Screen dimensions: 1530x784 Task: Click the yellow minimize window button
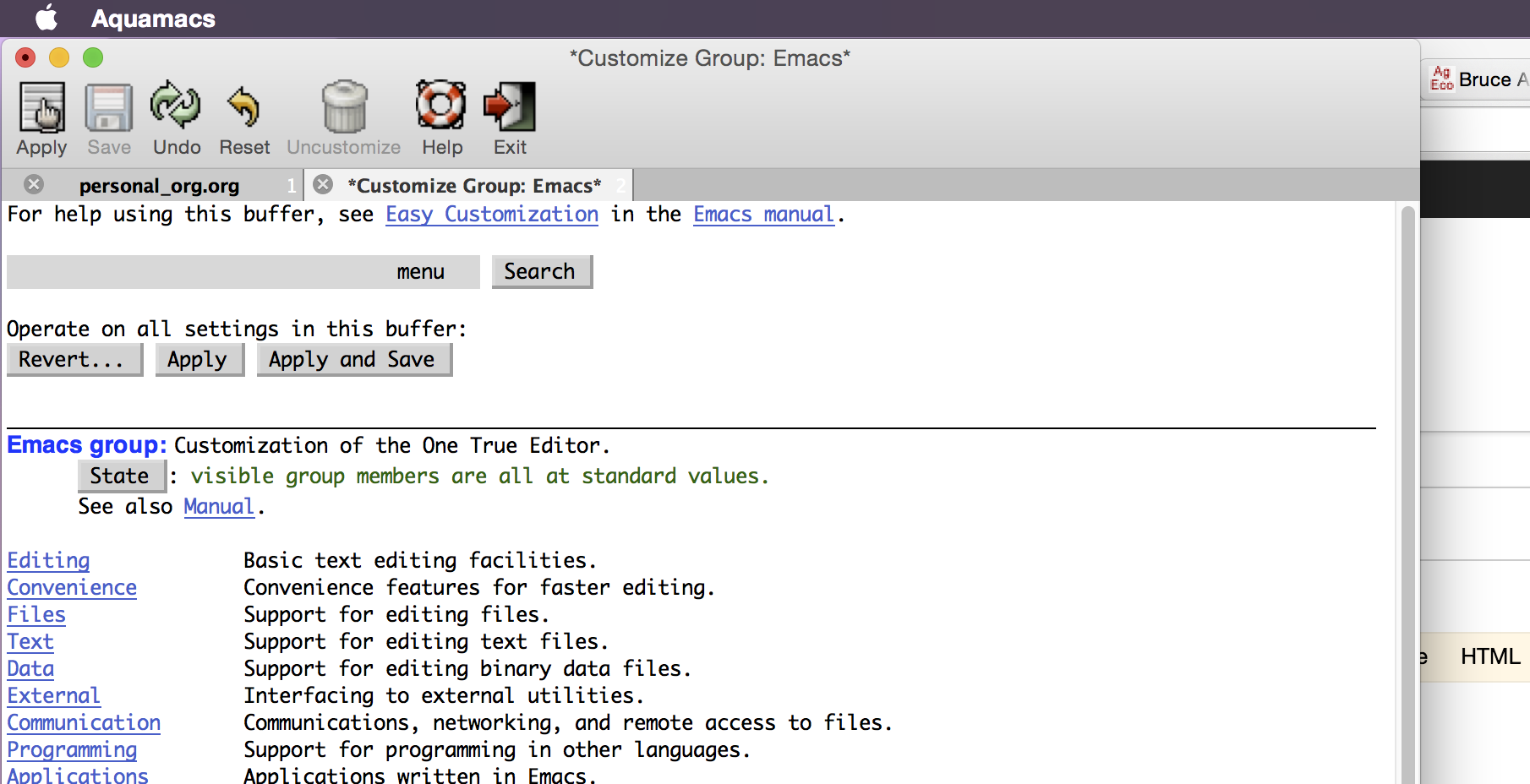click(59, 57)
